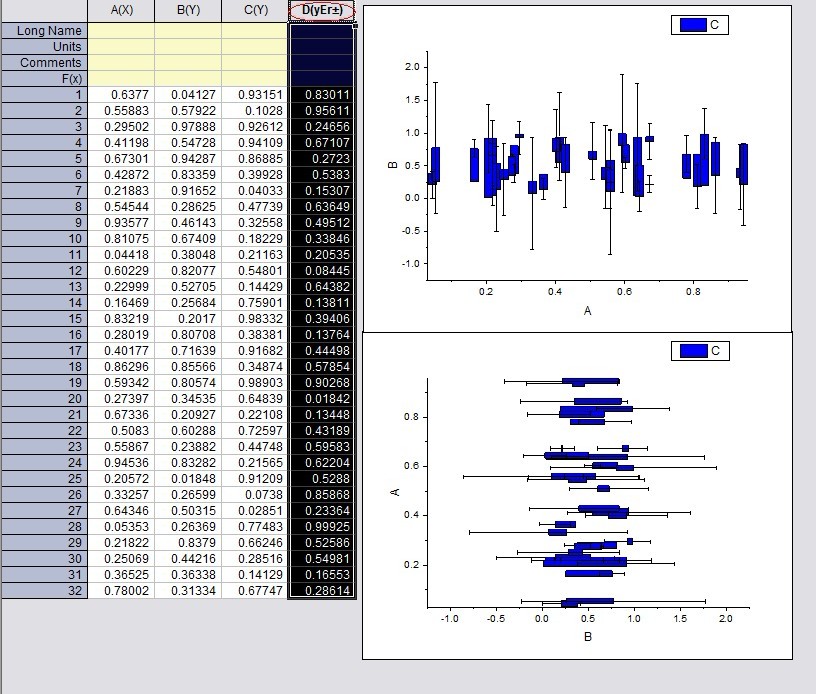Viewport: 816px width, 694px height.
Task: Select cell with value 0.54544
Action: [x=121, y=207]
